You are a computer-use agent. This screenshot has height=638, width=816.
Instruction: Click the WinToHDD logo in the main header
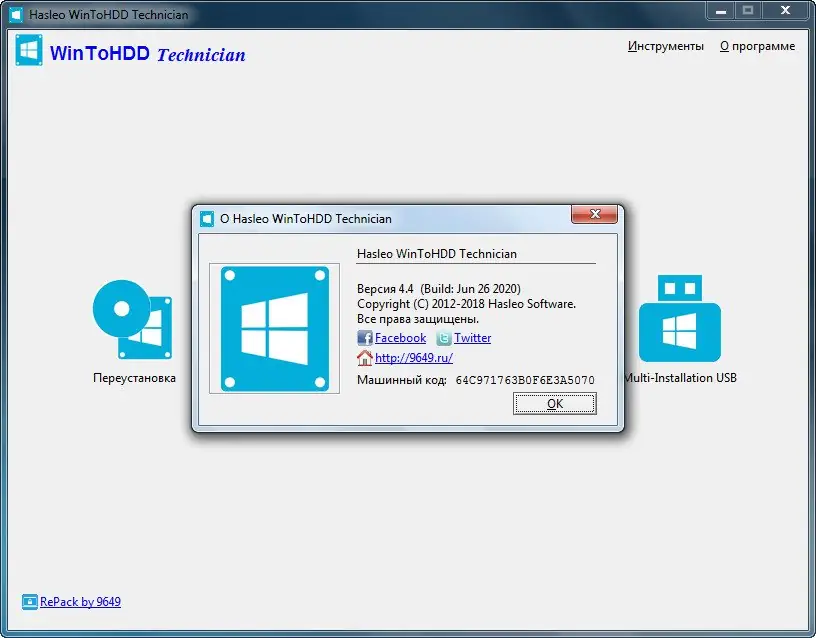(29, 50)
